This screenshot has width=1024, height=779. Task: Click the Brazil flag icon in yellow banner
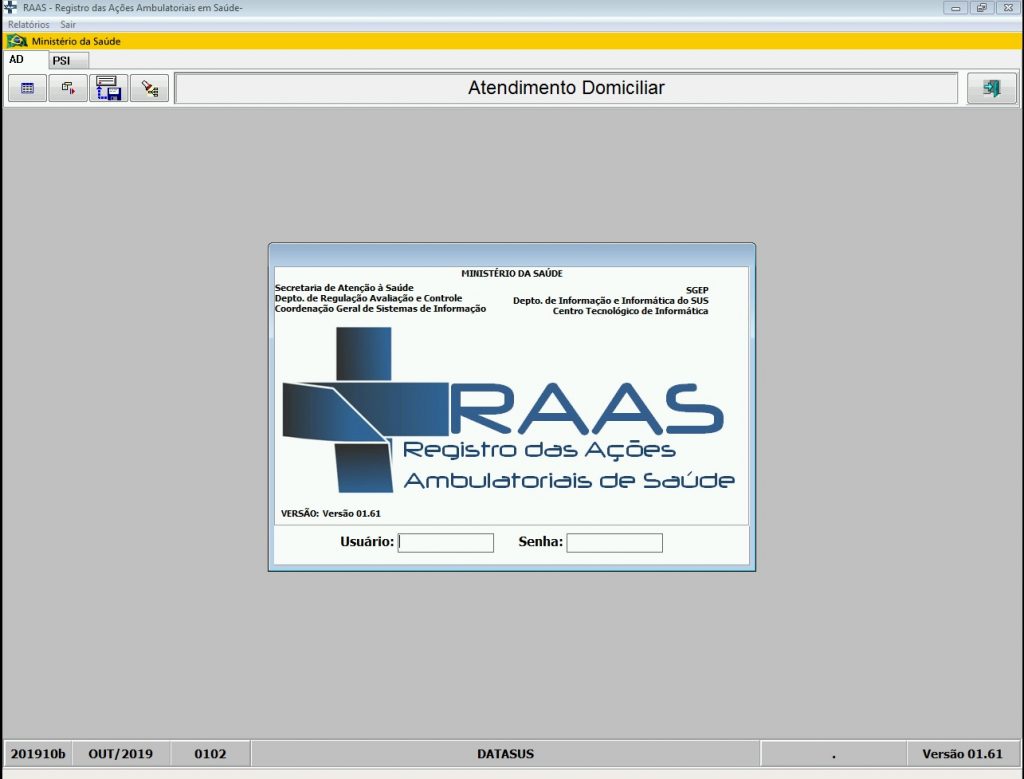pyautogui.click(x=17, y=41)
